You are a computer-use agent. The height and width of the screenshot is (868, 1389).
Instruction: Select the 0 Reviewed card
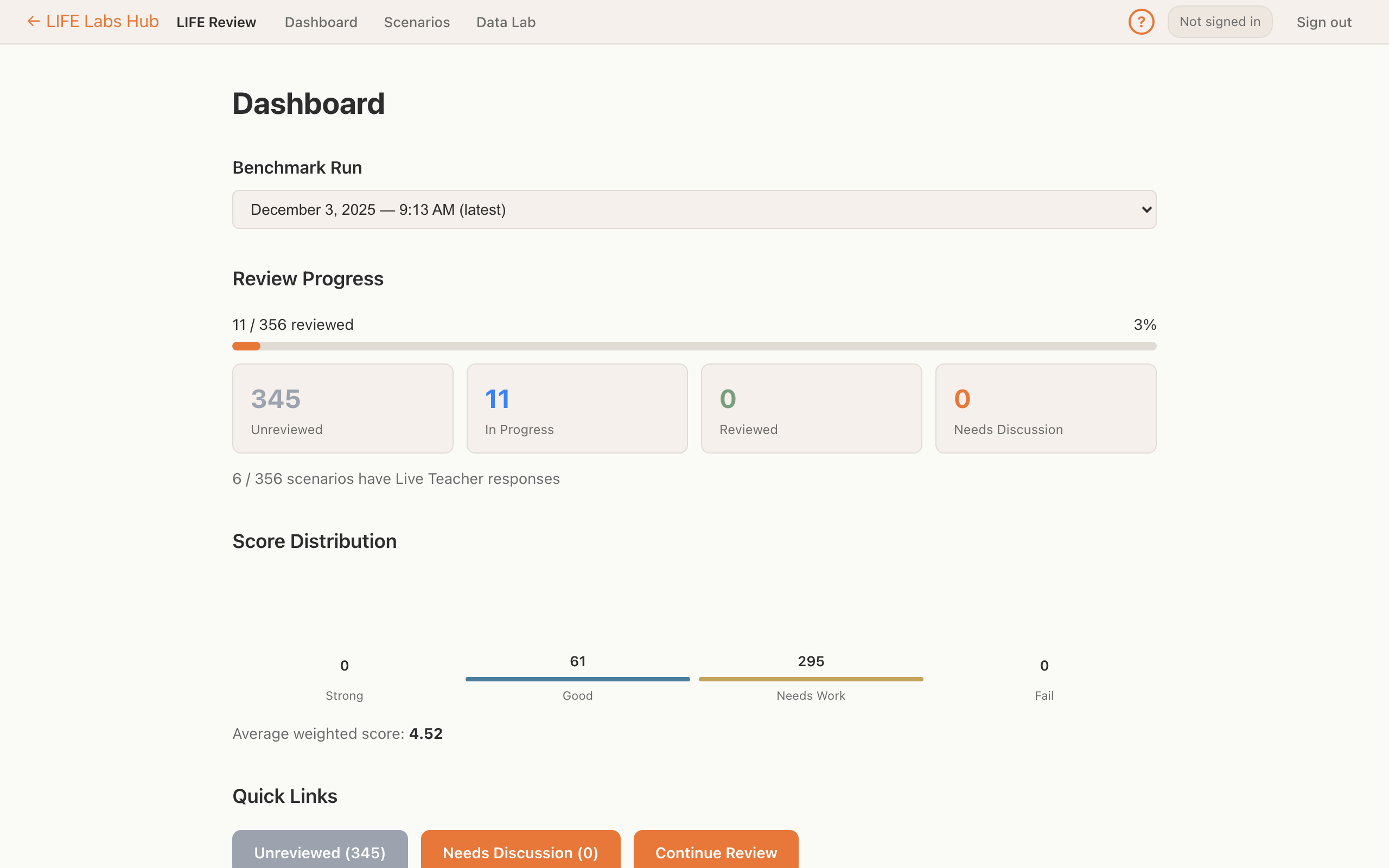pos(811,408)
